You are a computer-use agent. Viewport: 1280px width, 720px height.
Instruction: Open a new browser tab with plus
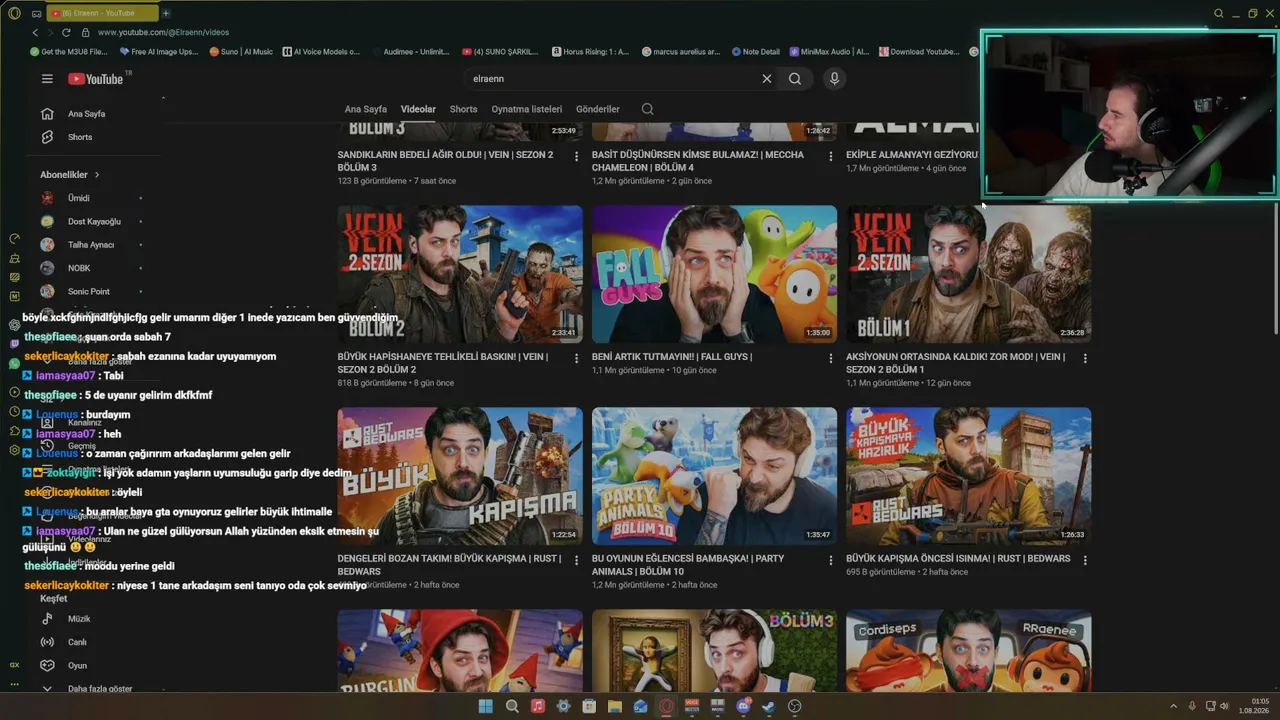pyautogui.click(x=166, y=13)
